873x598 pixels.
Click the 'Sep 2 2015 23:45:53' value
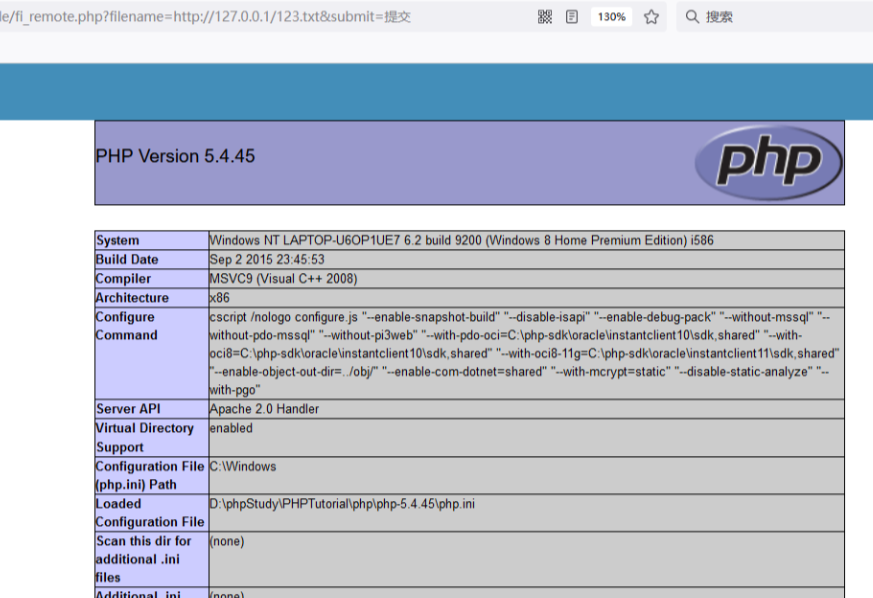pyautogui.click(x=267, y=259)
